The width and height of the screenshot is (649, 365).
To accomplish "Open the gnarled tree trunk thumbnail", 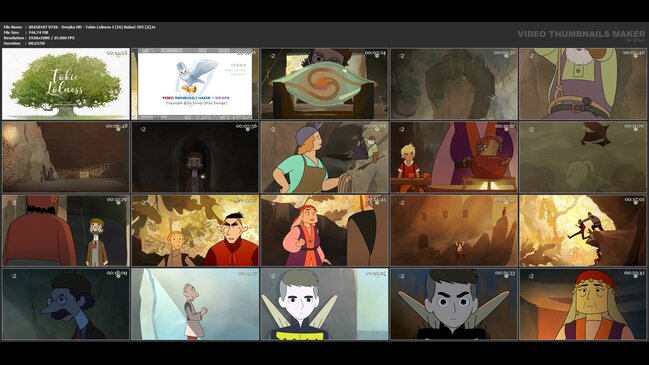I will click(x=454, y=84).
